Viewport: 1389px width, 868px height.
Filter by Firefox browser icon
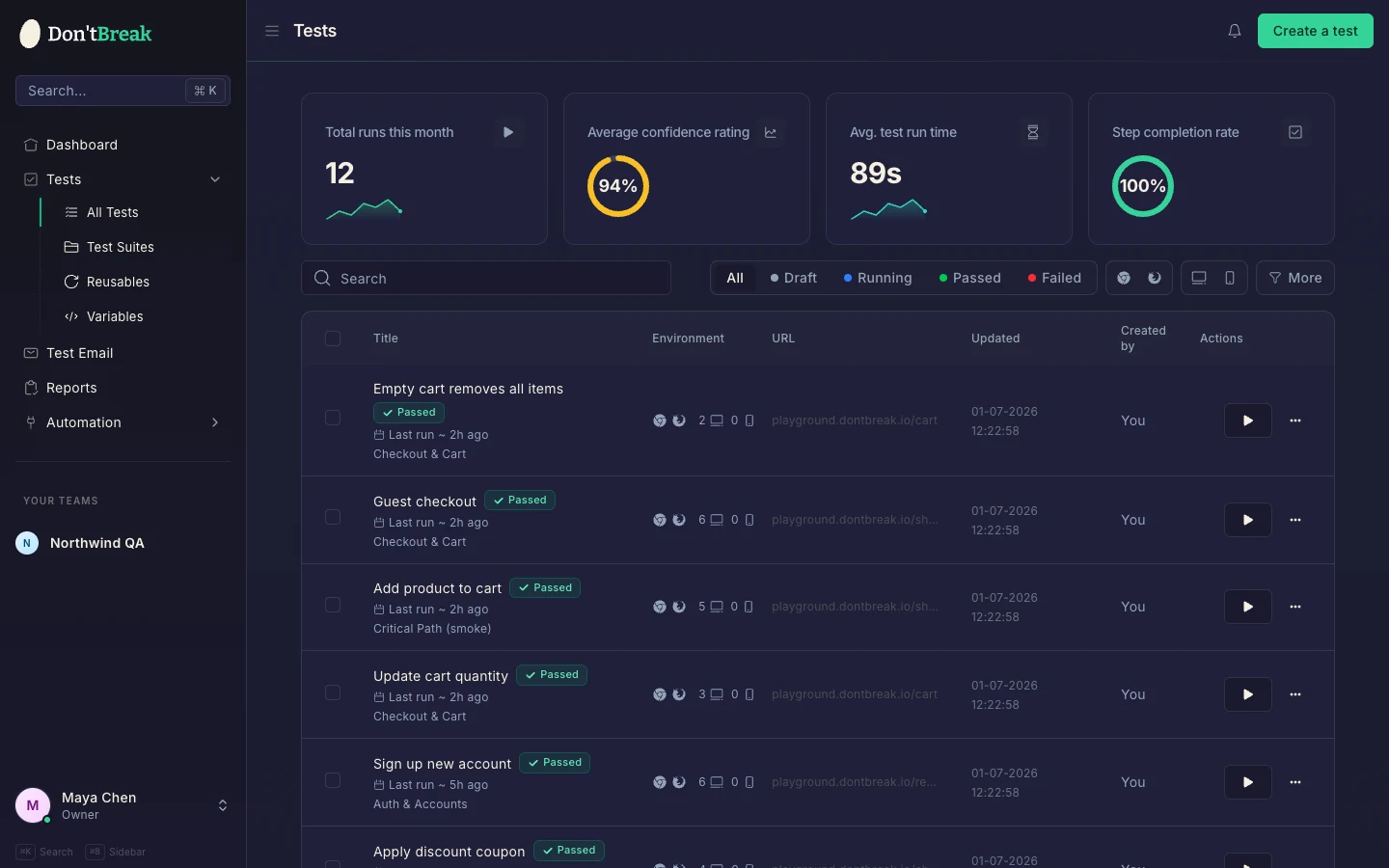pyautogui.click(x=1155, y=278)
